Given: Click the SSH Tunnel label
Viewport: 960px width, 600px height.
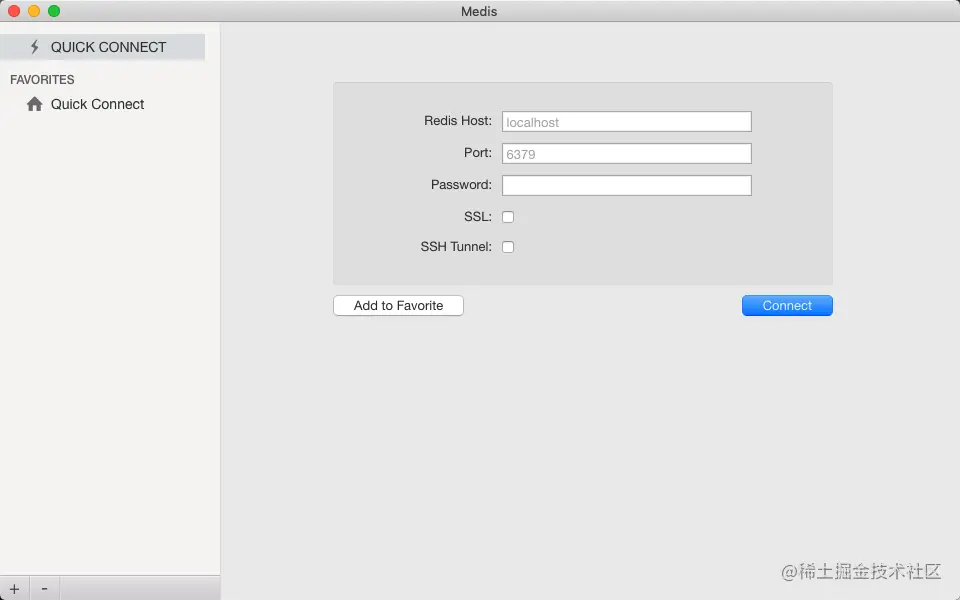Looking at the screenshot, I should 456,247.
